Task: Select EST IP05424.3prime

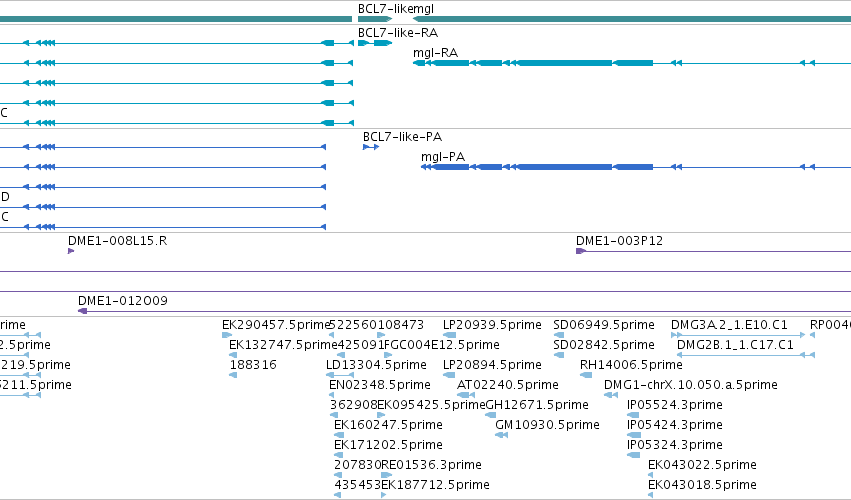Action: point(675,425)
